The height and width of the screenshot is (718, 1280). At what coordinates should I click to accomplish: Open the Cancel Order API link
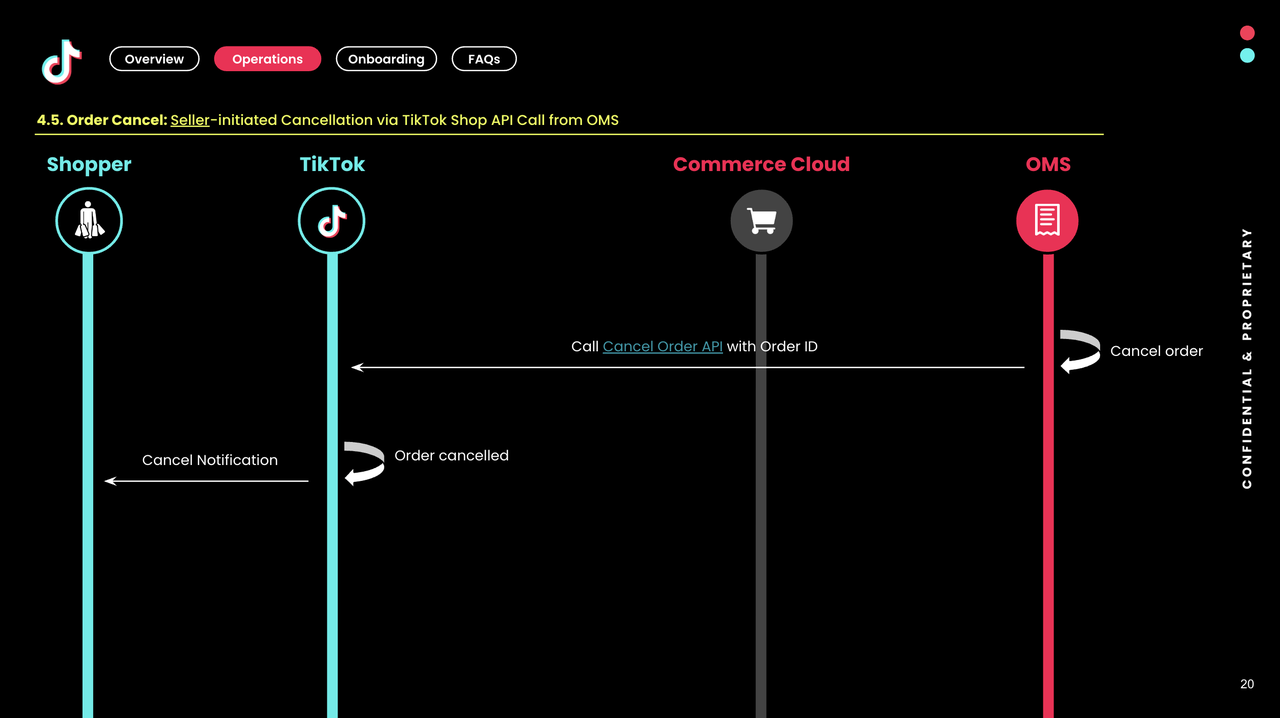[662, 346]
